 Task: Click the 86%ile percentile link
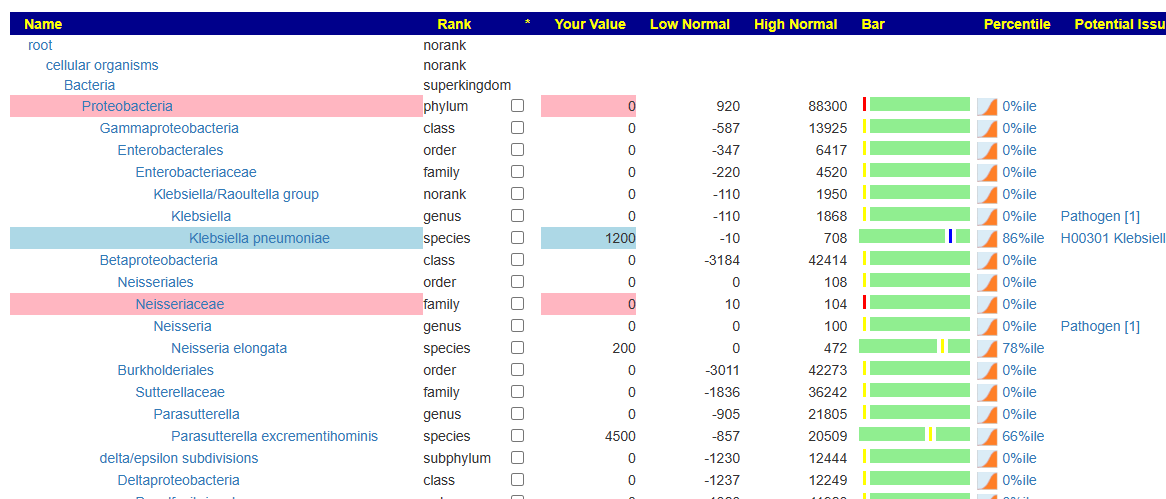tap(1023, 239)
